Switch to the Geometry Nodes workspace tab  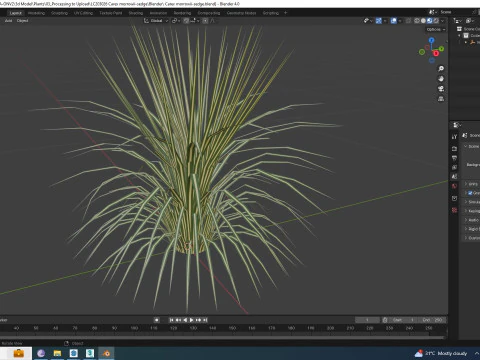pos(241,13)
